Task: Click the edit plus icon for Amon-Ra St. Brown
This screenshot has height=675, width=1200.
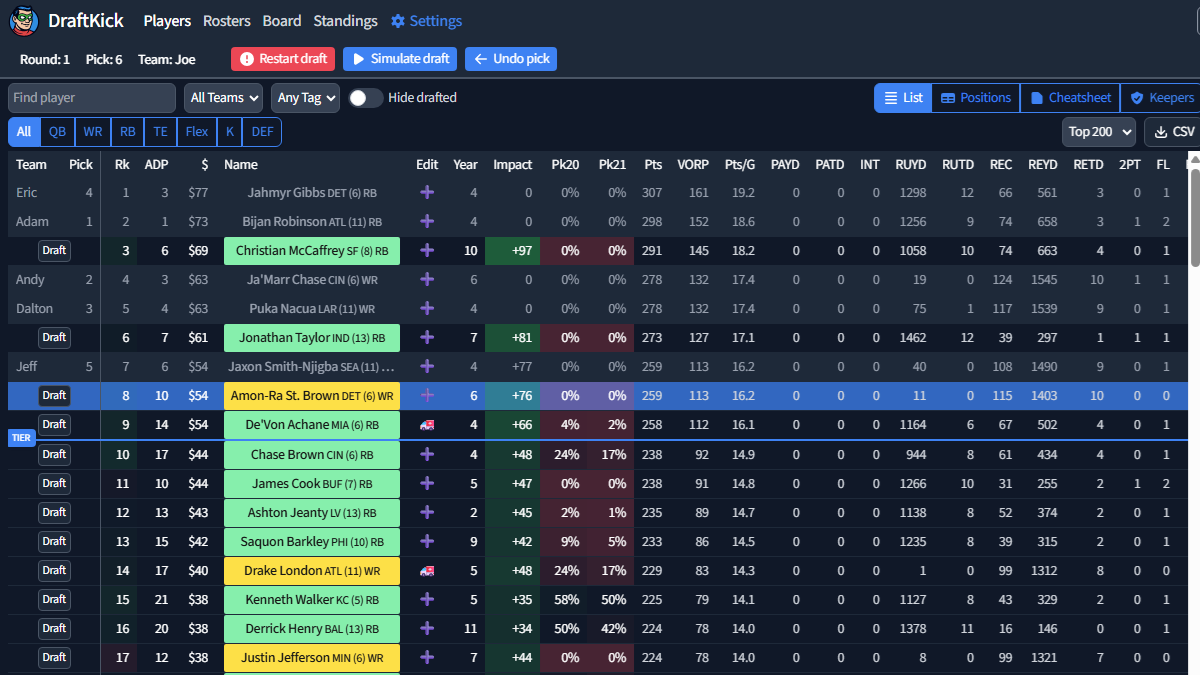Action: (427, 396)
